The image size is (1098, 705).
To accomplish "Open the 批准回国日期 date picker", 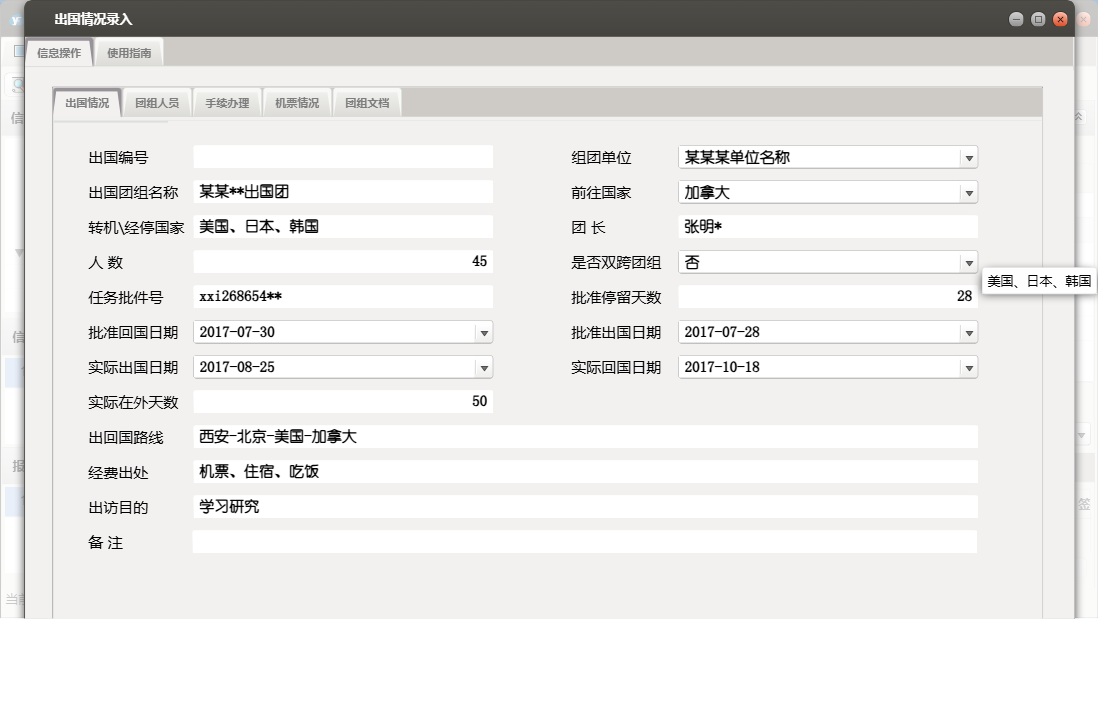I will pyautogui.click(x=483, y=332).
